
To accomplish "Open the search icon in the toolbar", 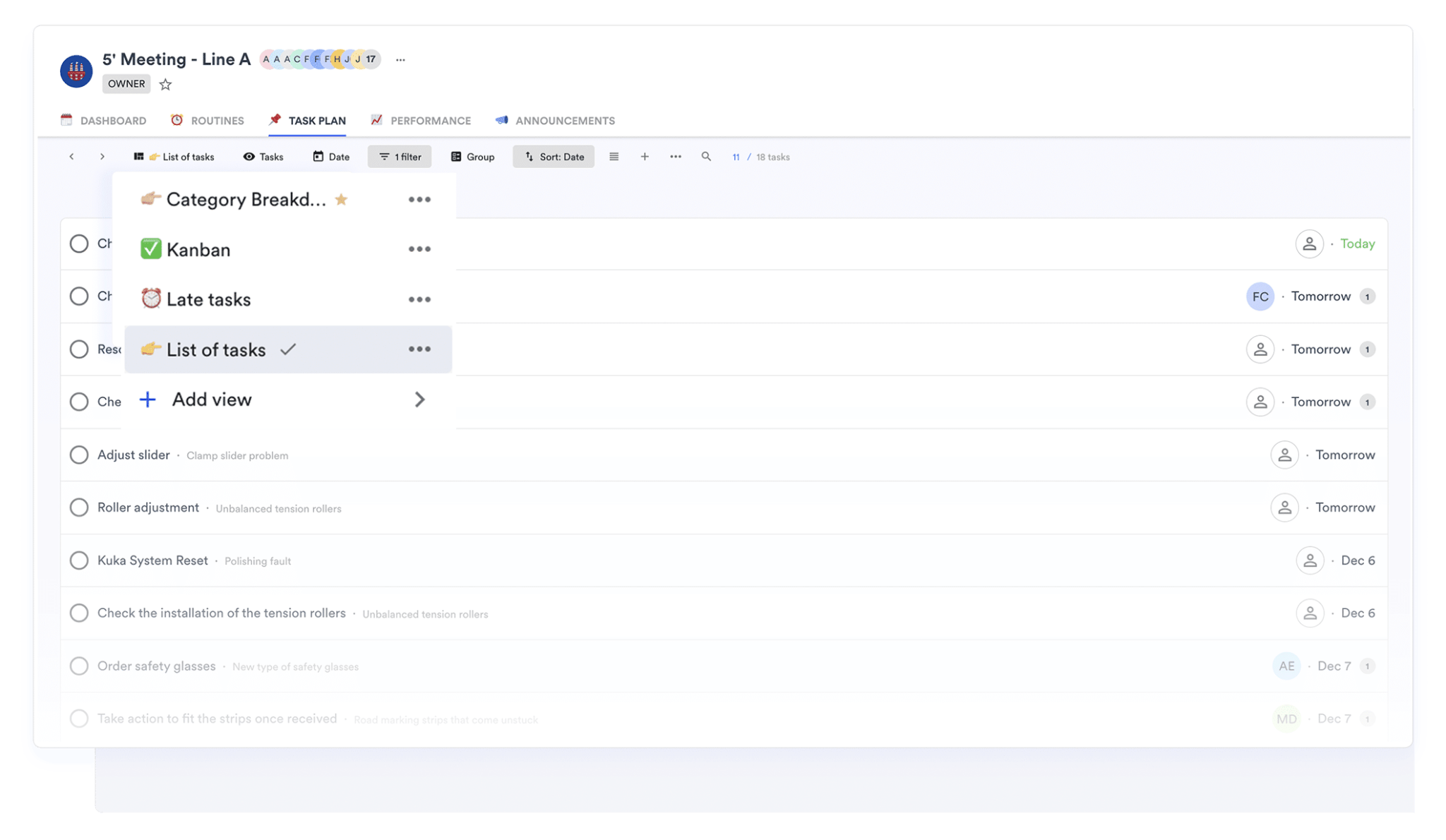I will 706,157.
